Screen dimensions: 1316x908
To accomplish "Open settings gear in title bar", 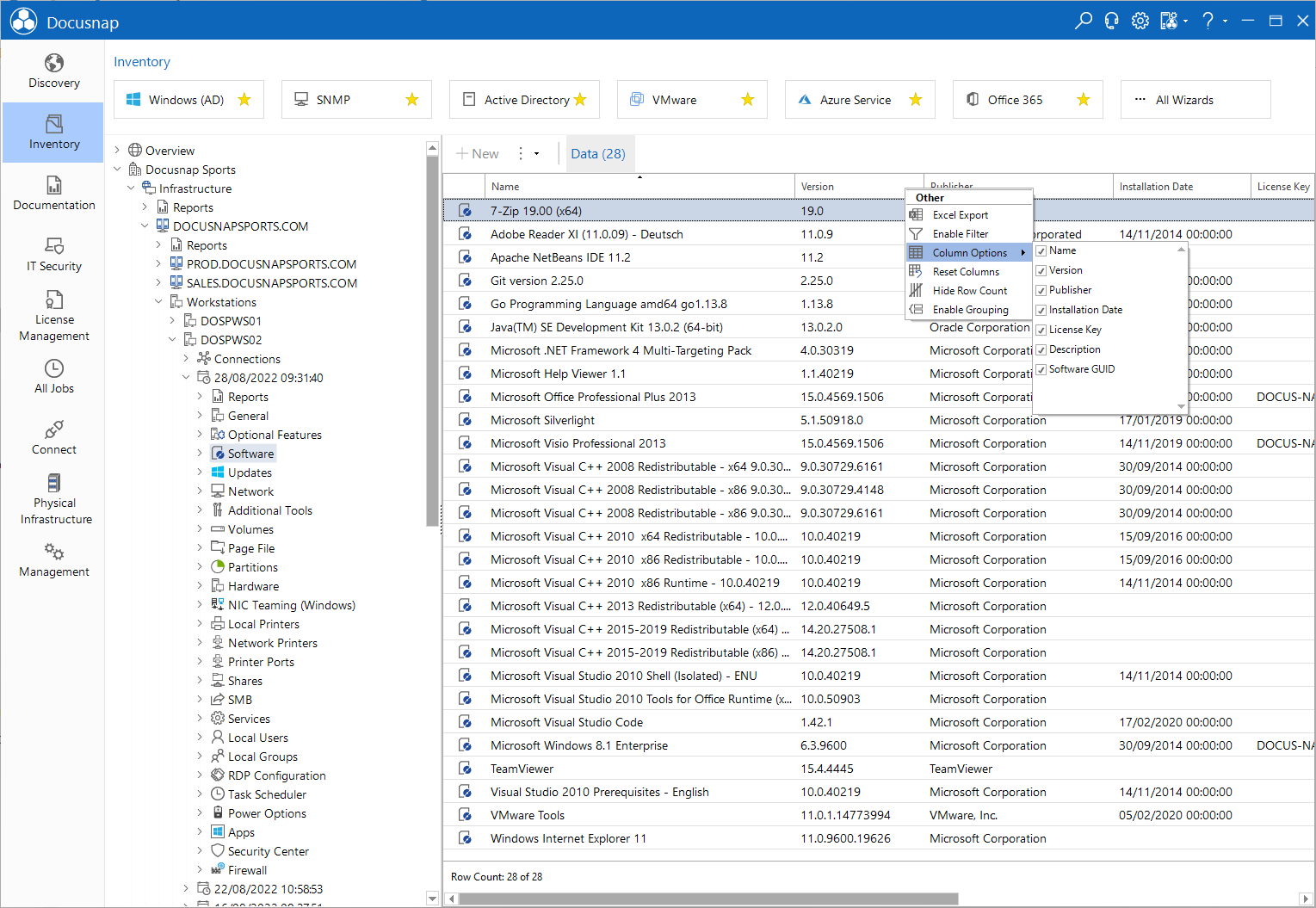I will tap(1140, 21).
